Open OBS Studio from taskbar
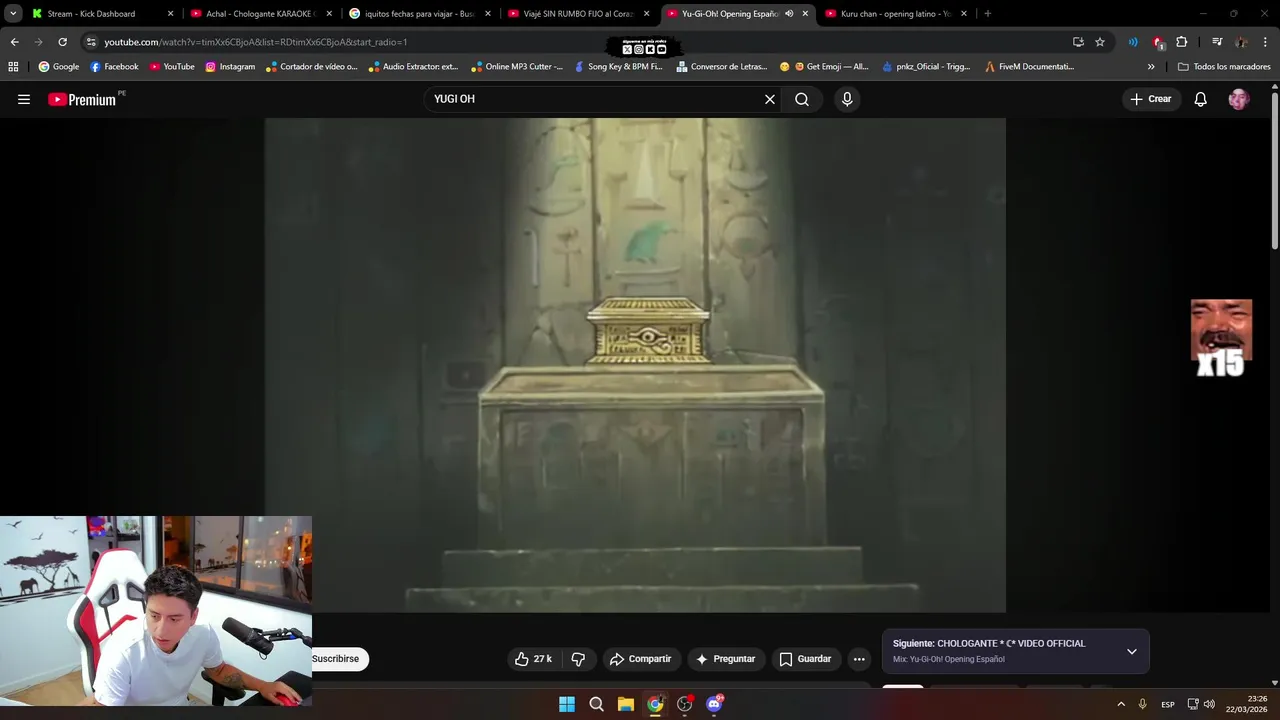This screenshot has width=1280, height=720. coord(684,704)
